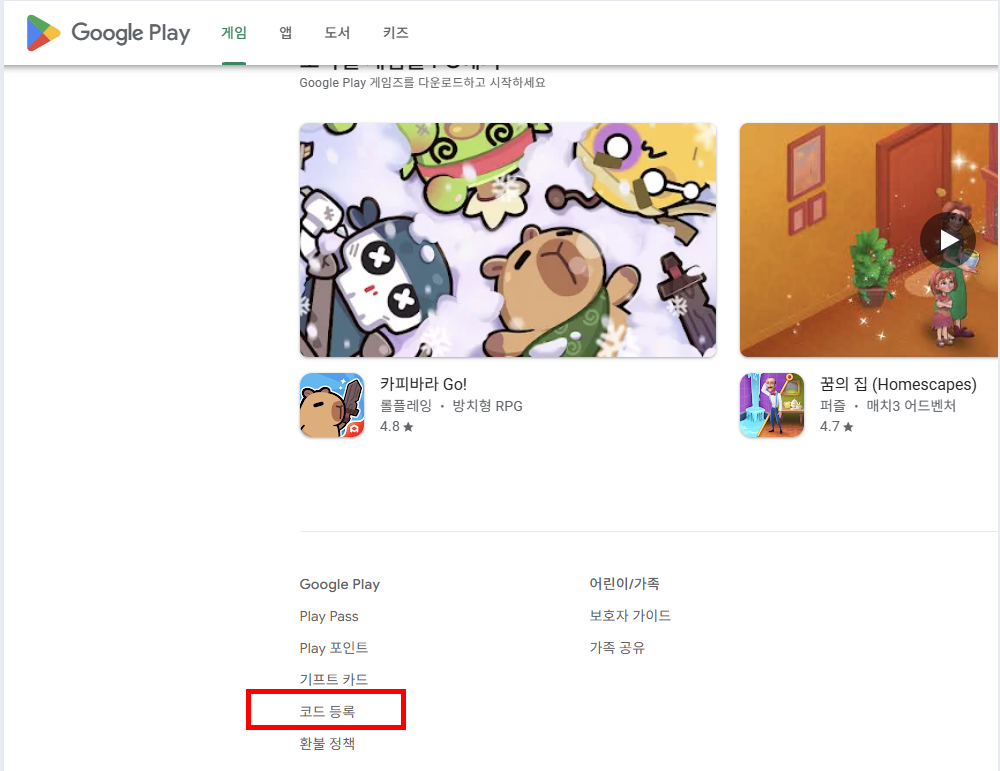Viewport: 1000px width, 771px height.
Task: Click the 어린이/가족 footer heading
Action: pos(624,584)
